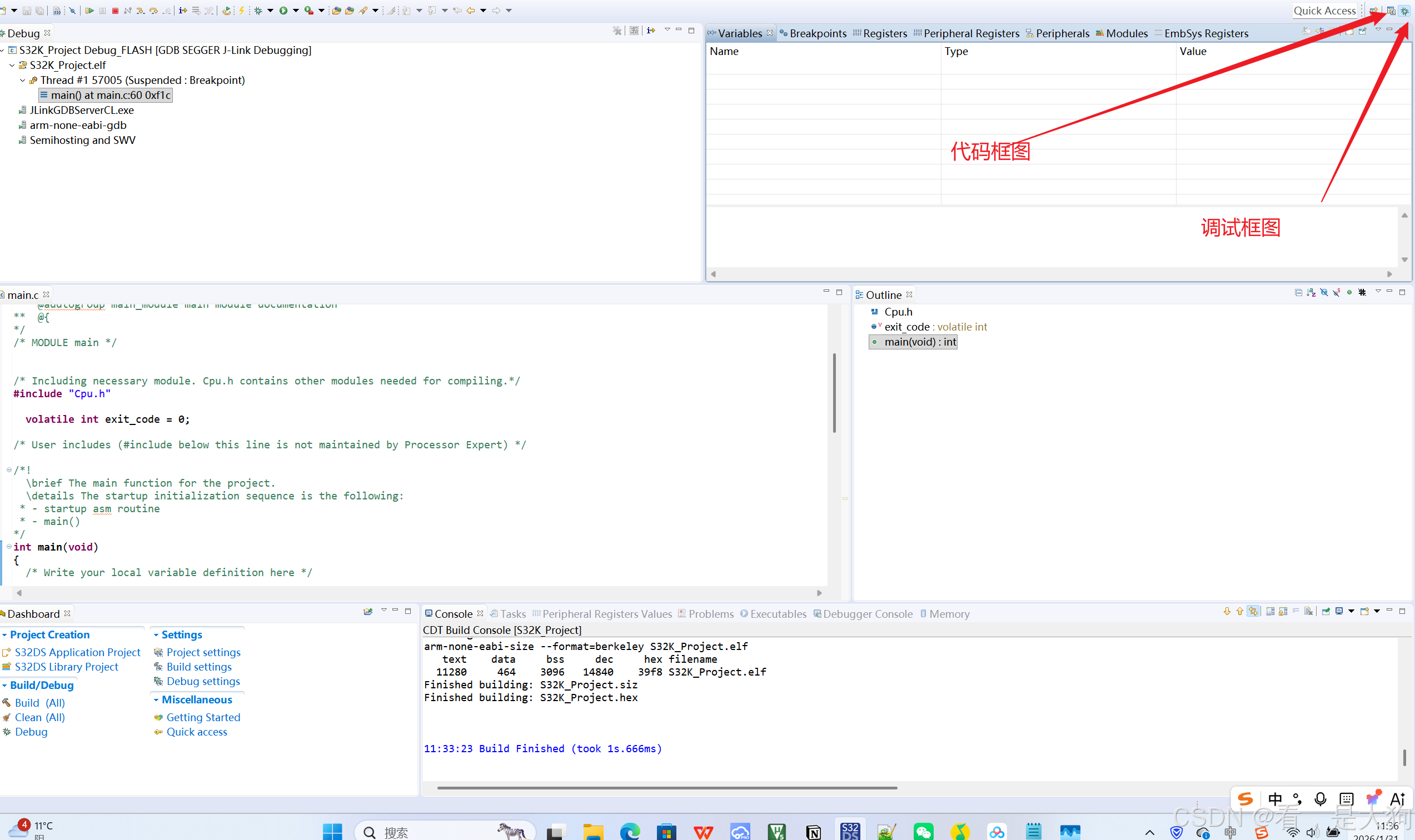Click the main.c editor horizontal scrollbar
The image size is (1415, 840).
pyautogui.click(x=419, y=593)
